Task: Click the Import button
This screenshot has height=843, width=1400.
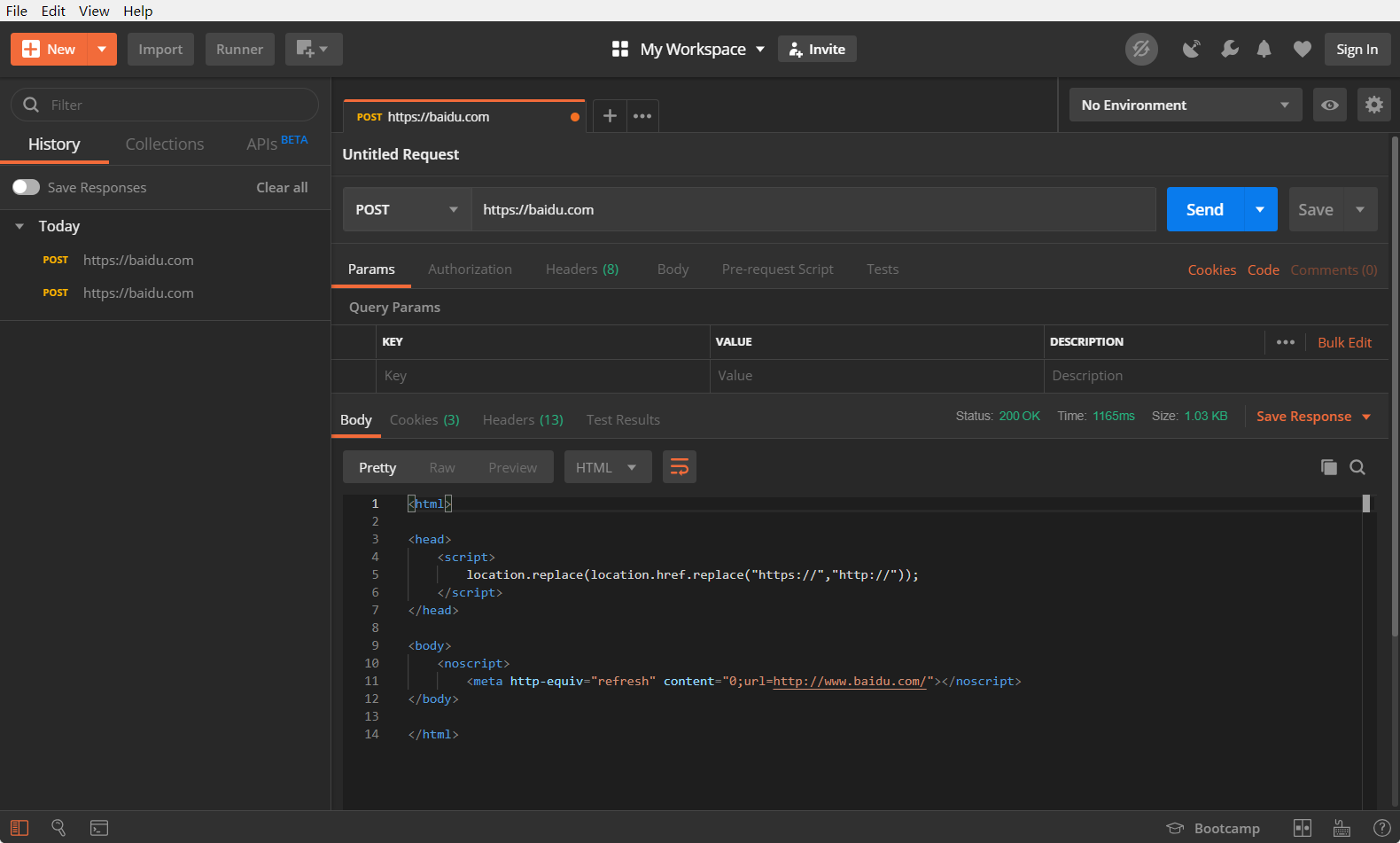Action: pyautogui.click(x=160, y=50)
